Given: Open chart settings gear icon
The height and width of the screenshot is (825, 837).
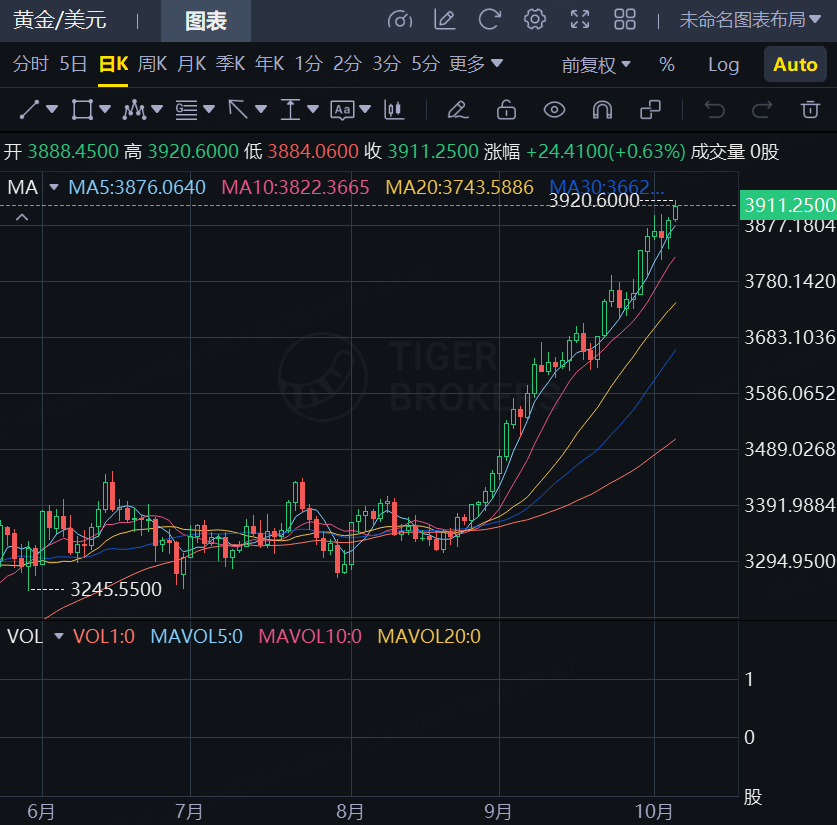Looking at the screenshot, I should point(535,20).
